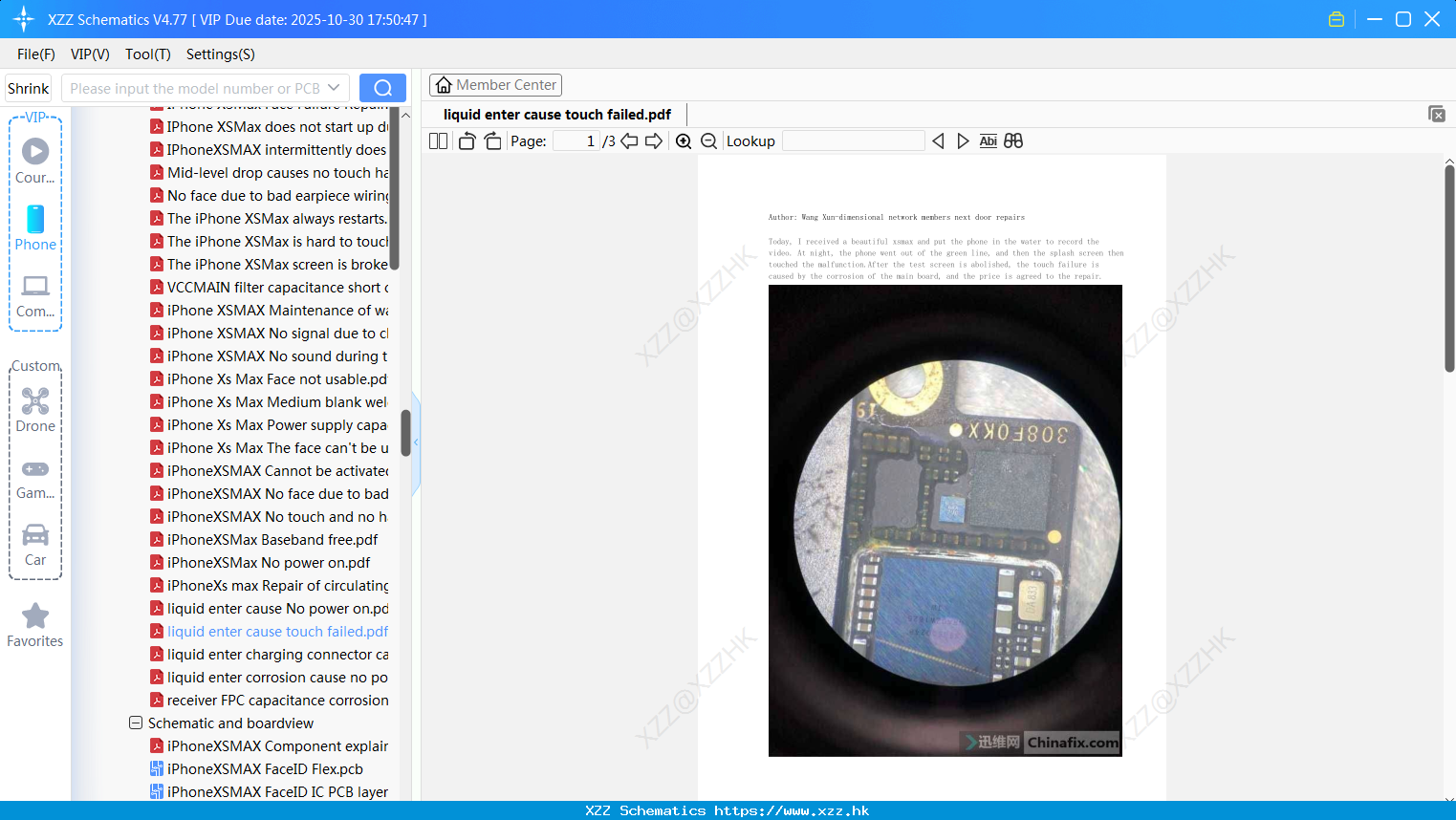The height and width of the screenshot is (820, 1456).
Task: Click the binoculars search icon
Action: click(x=1013, y=141)
